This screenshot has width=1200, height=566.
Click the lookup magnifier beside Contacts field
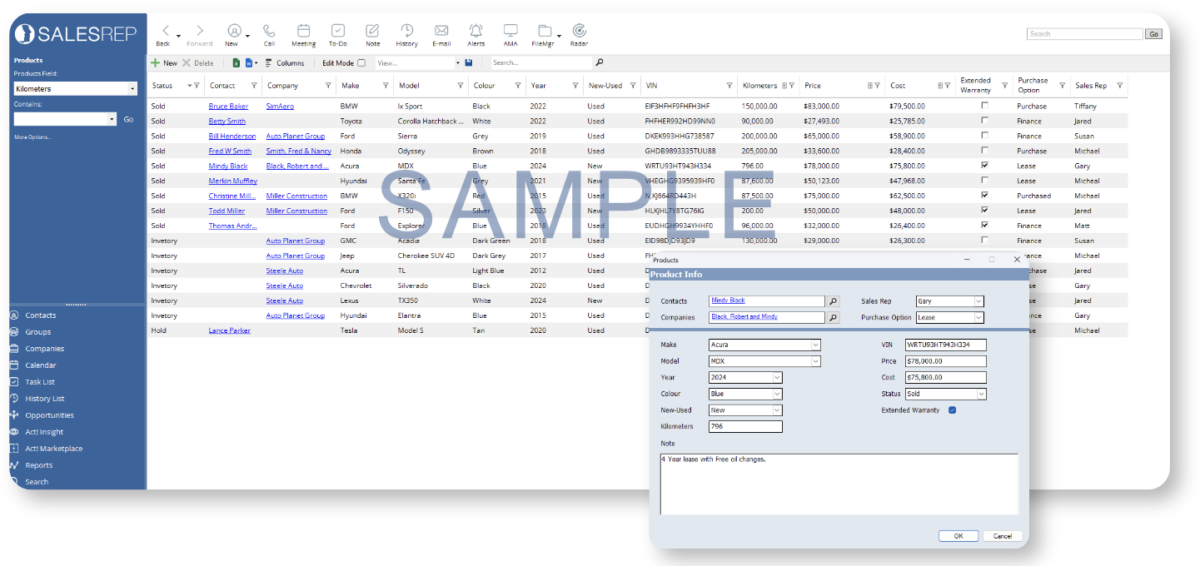[832, 301]
